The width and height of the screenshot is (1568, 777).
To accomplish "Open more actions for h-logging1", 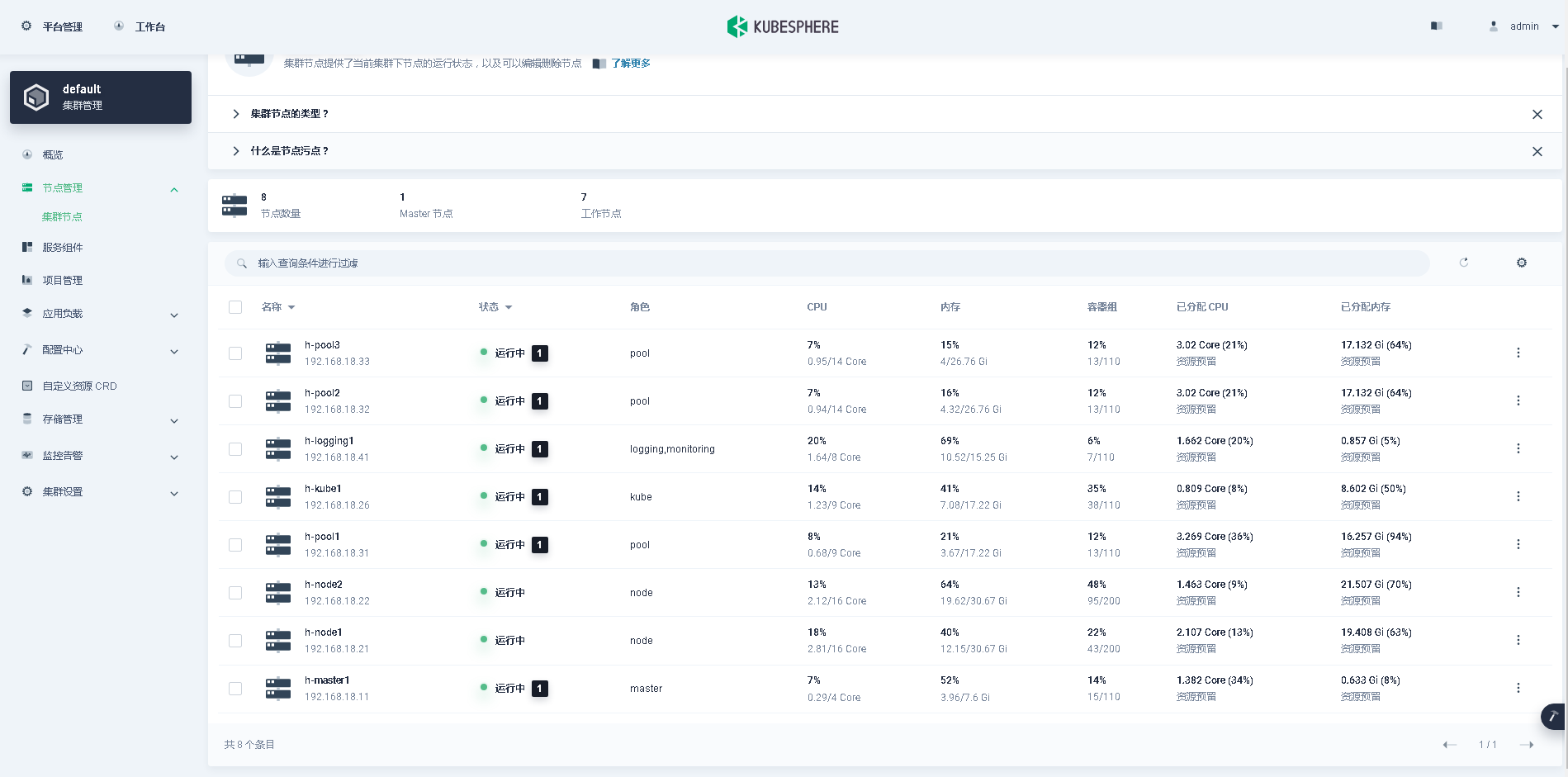I will click(x=1518, y=448).
